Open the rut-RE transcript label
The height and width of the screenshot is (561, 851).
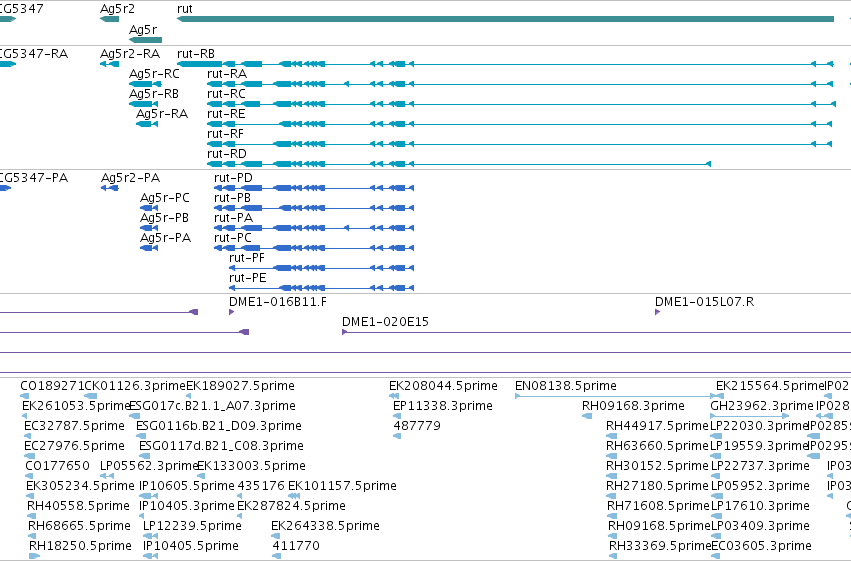(x=226, y=114)
